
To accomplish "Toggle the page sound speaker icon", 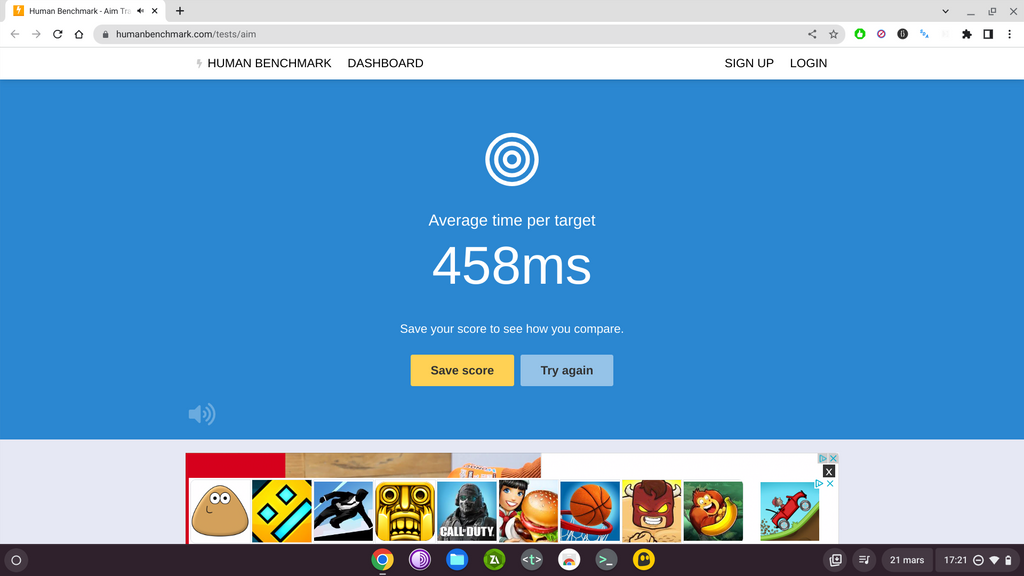I will pos(201,414).
